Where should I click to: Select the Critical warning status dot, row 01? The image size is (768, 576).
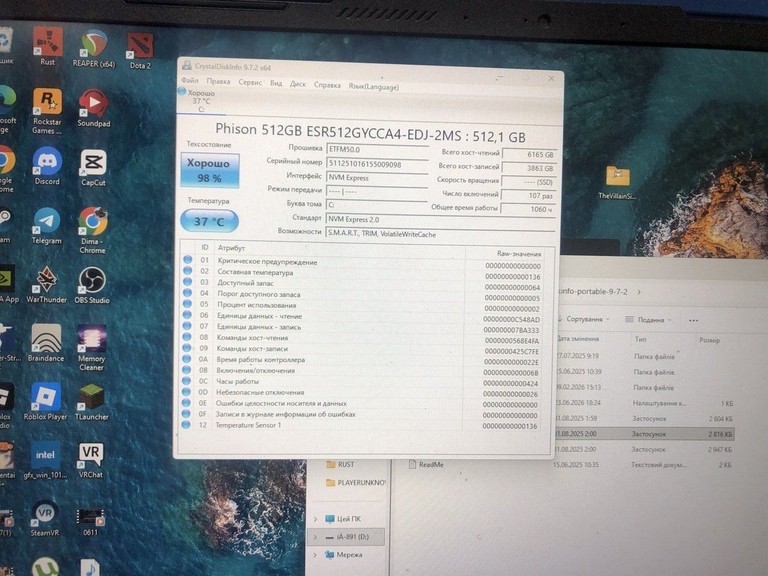coord(188,260)
